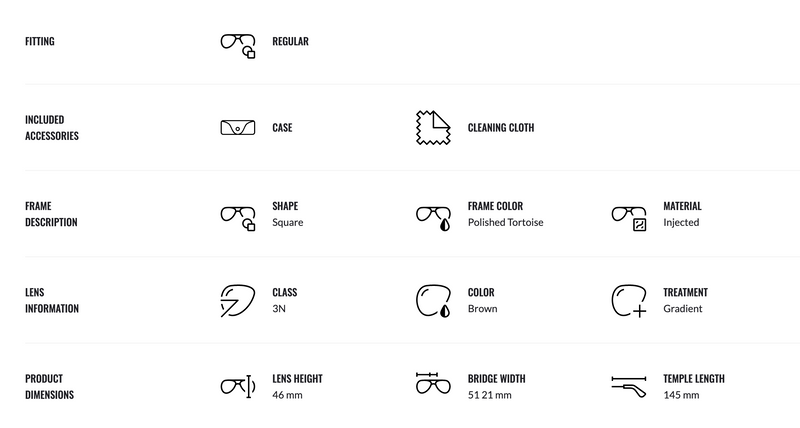Click the Fitting section heading

pos(40,42)
